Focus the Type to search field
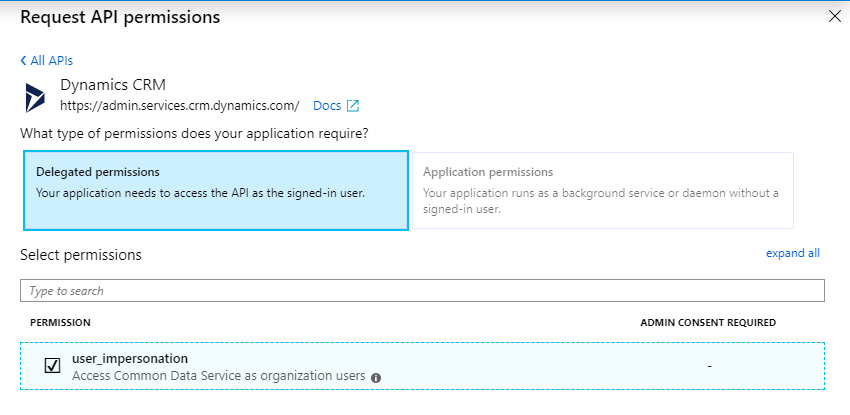Viewport: 850px width, 415px height. coord(422,291)
